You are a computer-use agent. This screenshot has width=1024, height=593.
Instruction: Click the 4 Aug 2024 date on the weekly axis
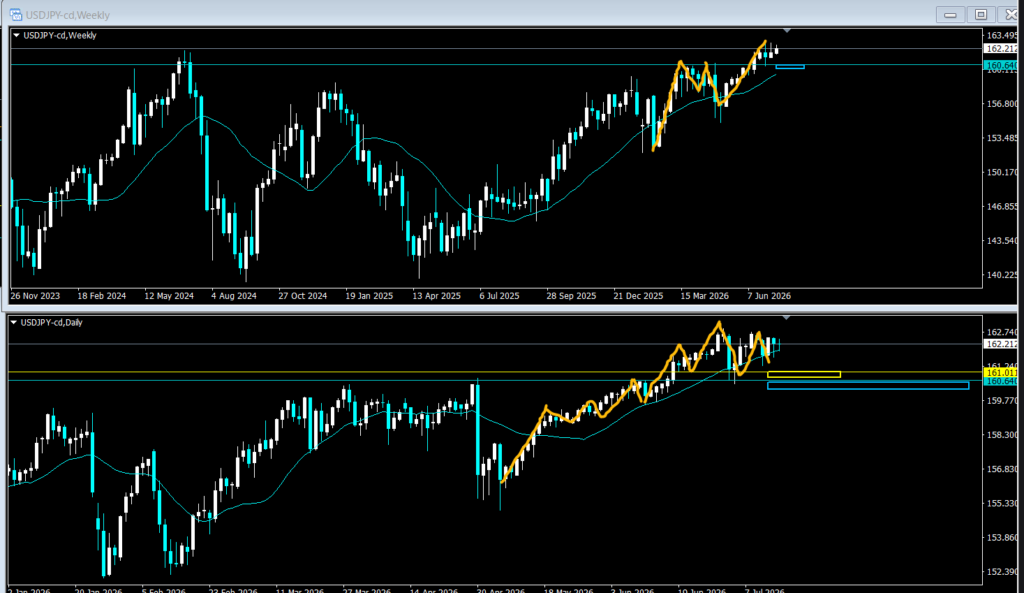[234, 296]
